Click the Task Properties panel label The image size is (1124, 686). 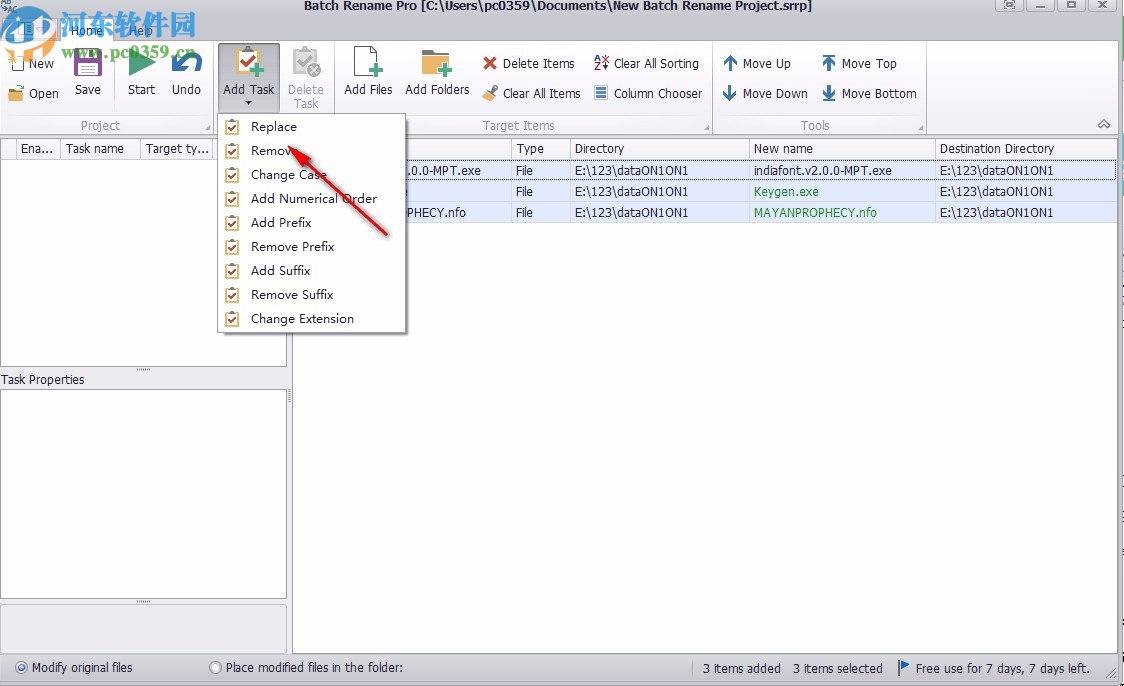click(x=42, y=380)
